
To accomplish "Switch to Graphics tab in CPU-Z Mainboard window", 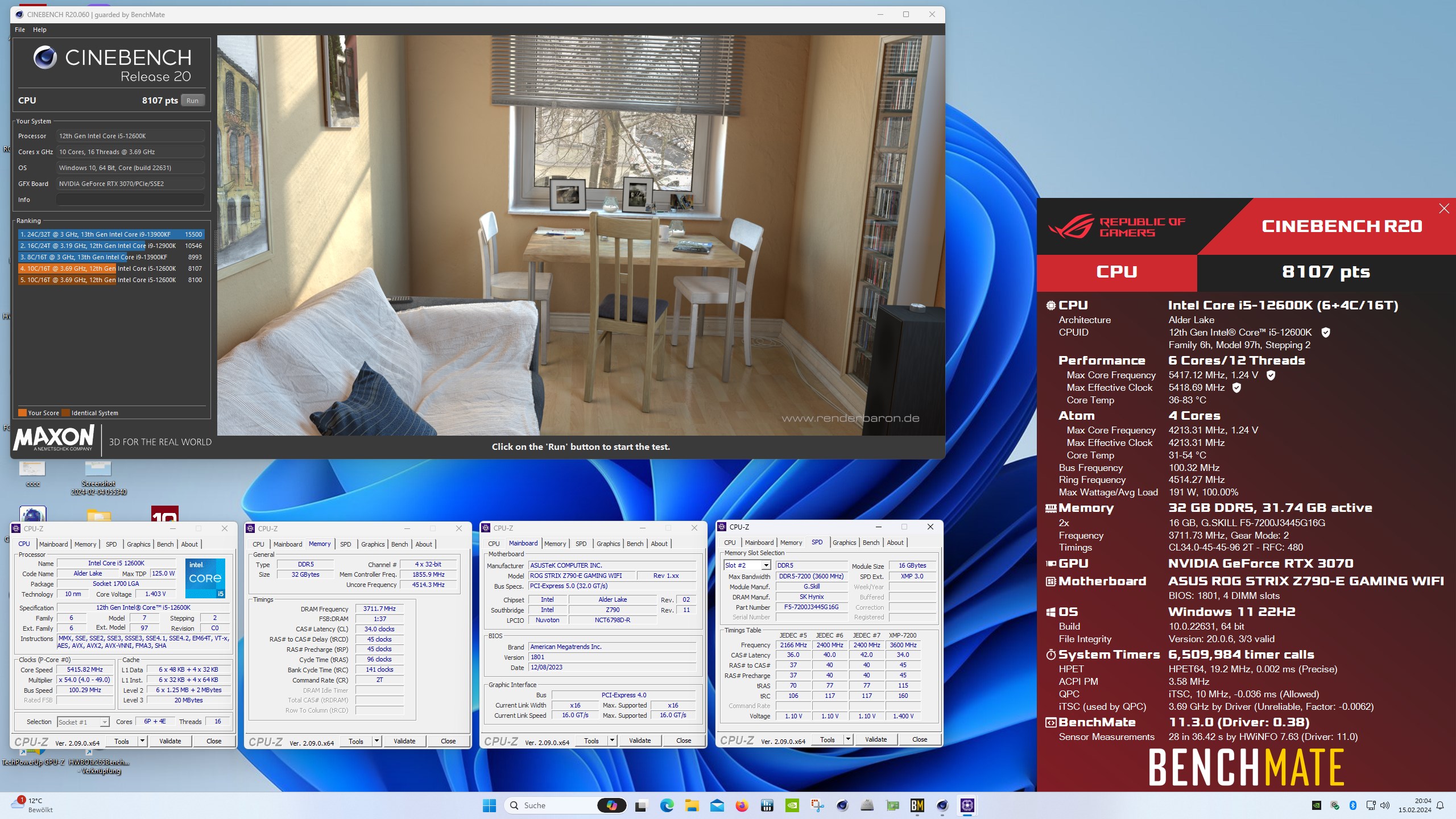I will (609, 544).
